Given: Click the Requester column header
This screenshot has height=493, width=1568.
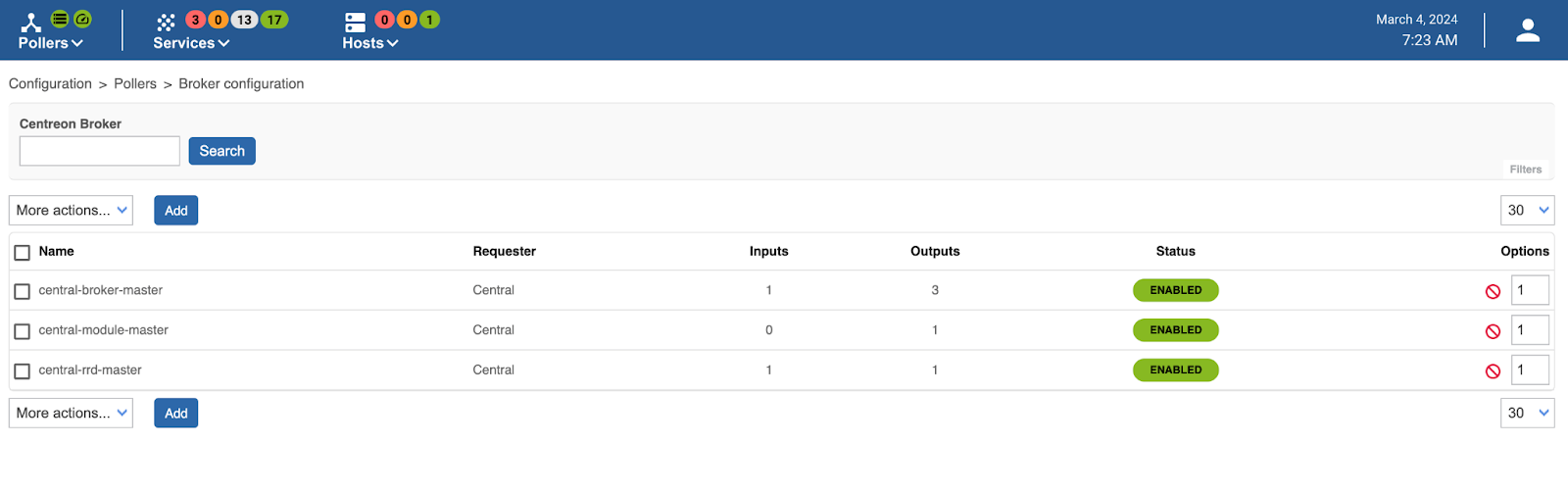Looking at the screenshot, I should 505,252.
